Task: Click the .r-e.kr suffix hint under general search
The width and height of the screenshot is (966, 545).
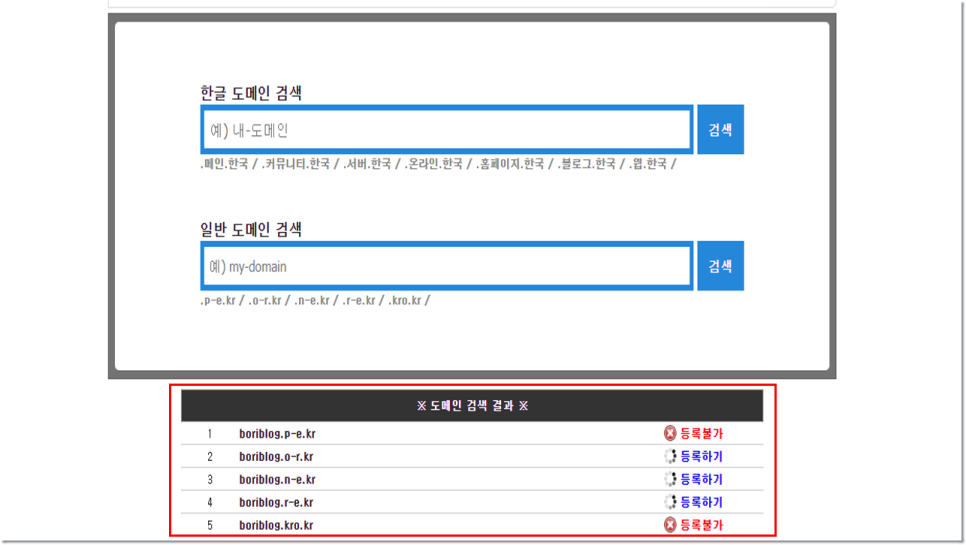Action: point(359,300)
